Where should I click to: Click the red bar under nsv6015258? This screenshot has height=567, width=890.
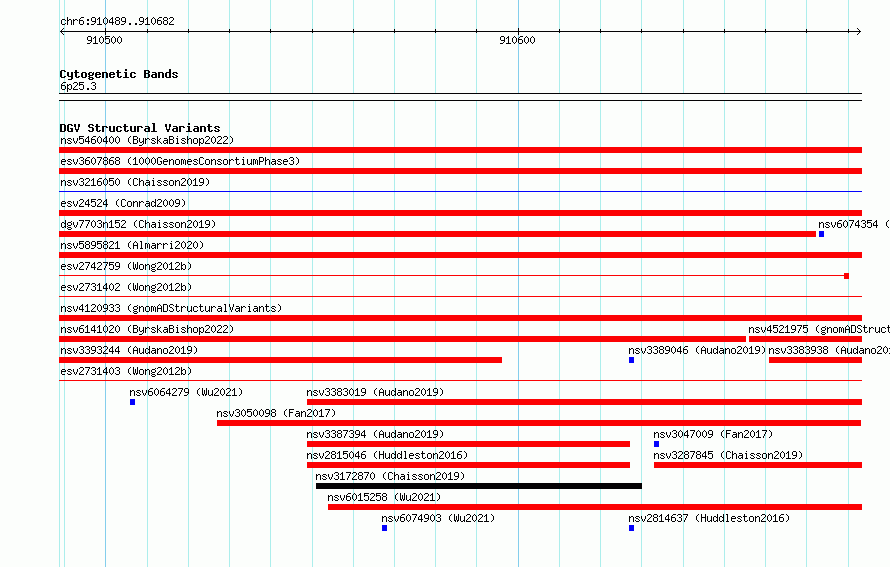point(595,507)
